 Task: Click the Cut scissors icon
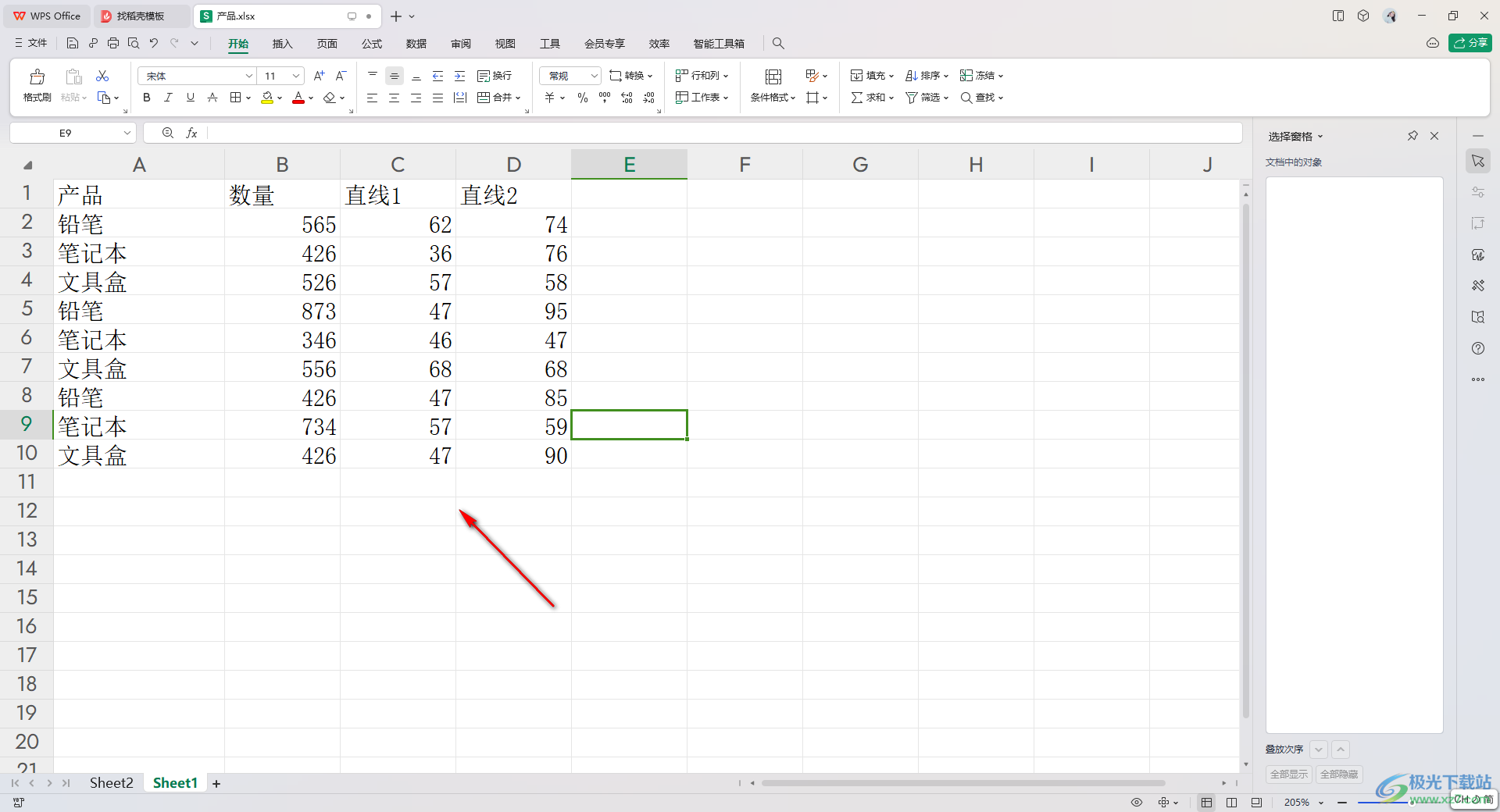[x=102, y=76]
